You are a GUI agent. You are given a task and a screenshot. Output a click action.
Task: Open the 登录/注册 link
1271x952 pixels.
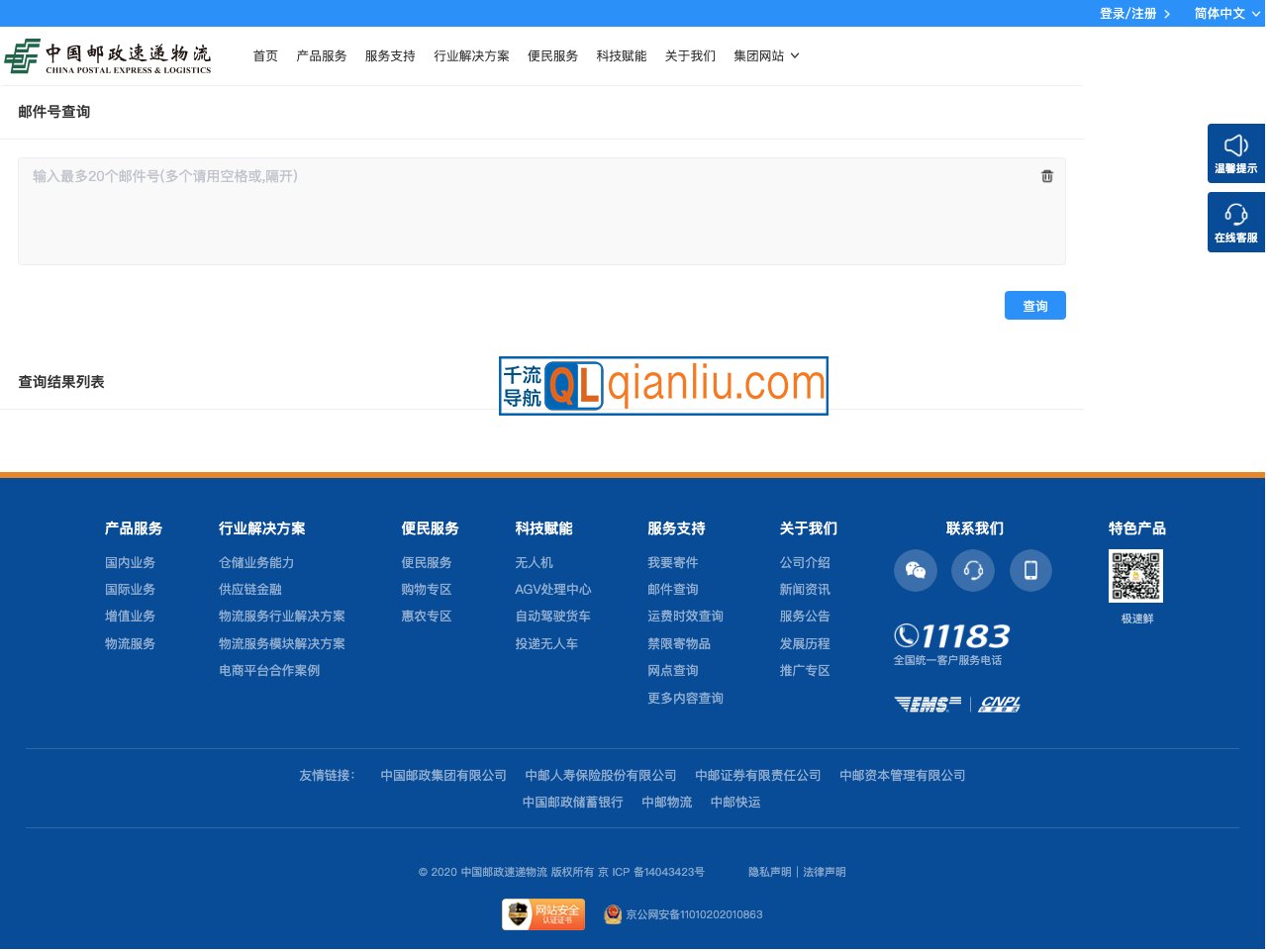pos(1126,13)
